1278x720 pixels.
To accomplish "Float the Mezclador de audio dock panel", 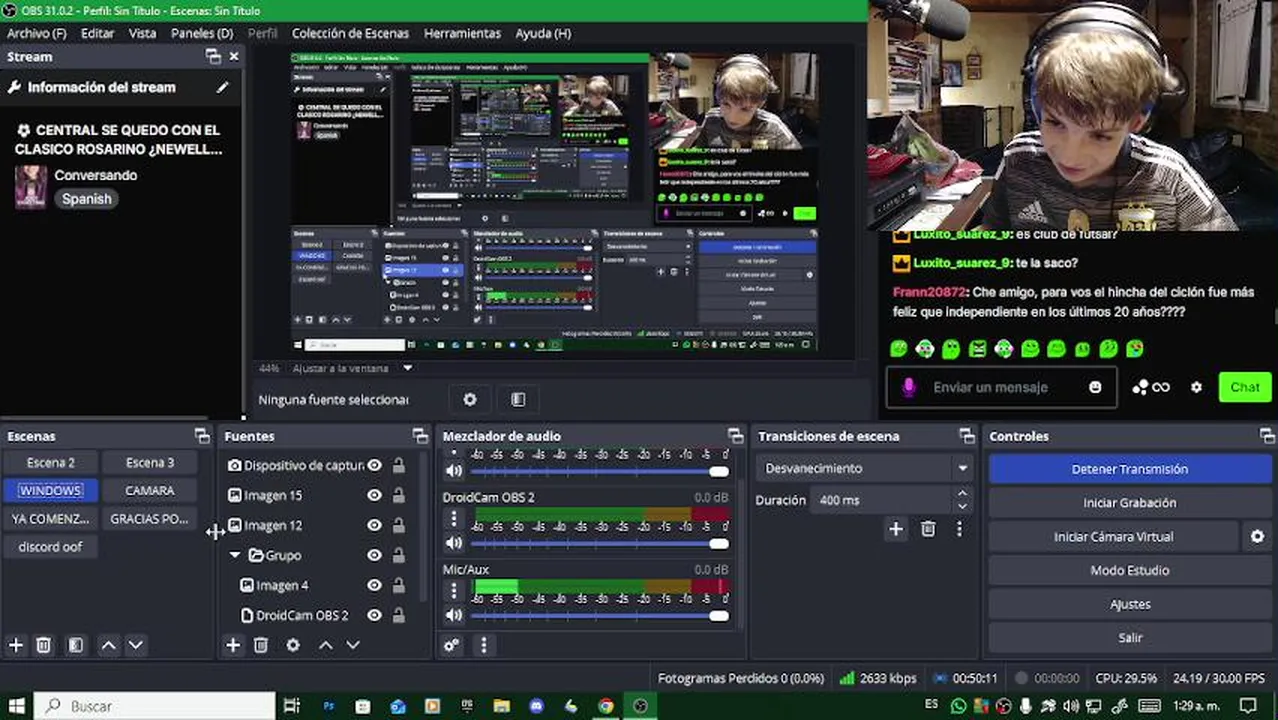I will point(736,436).
